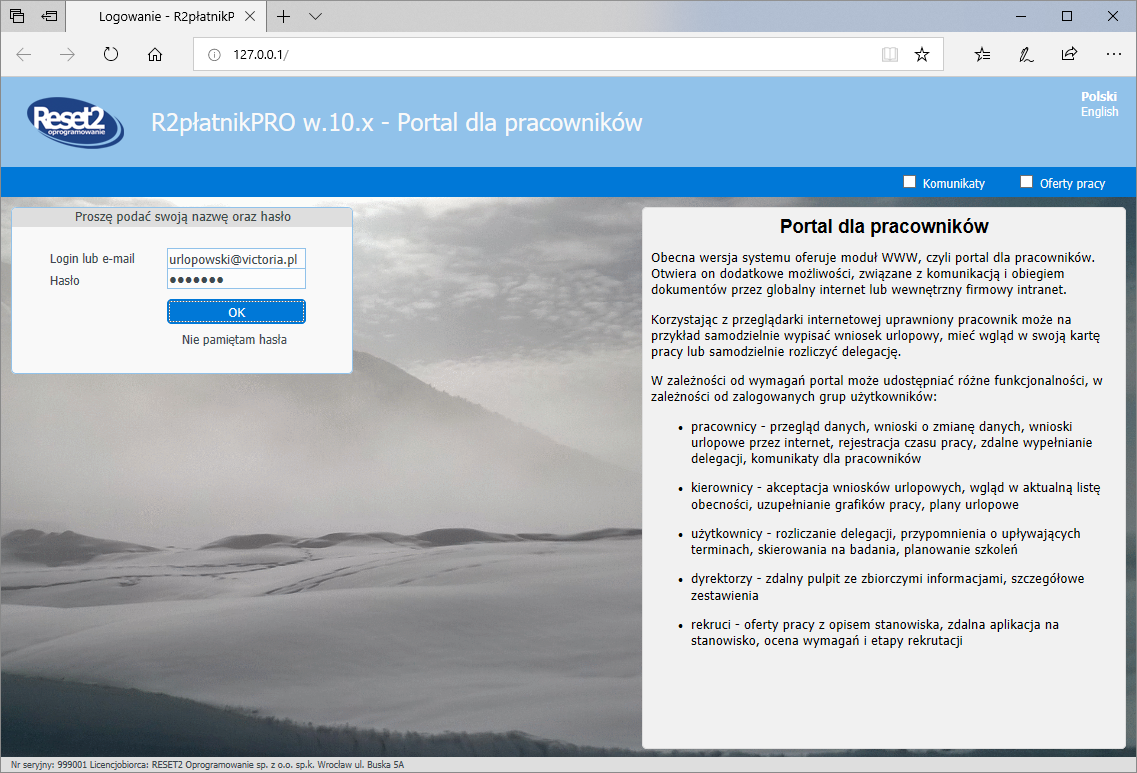
Task: Close the browser window
Action: tap(1112, 16)
